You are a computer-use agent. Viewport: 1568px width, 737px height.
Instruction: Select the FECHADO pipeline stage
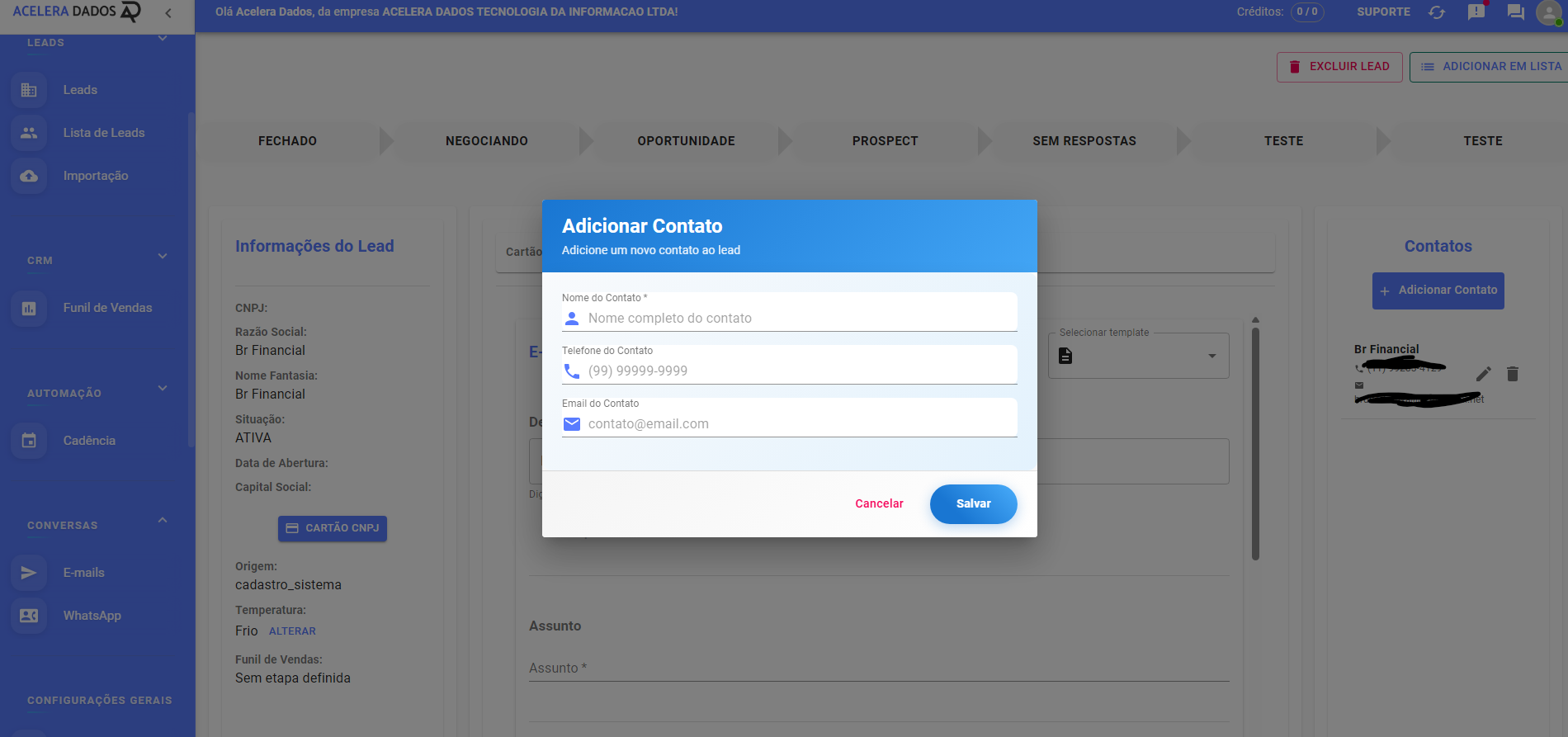(x=287, y=141)
